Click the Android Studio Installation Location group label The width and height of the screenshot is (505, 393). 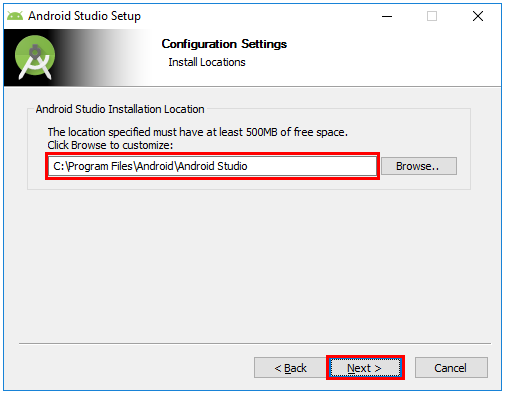pos(120,109)
